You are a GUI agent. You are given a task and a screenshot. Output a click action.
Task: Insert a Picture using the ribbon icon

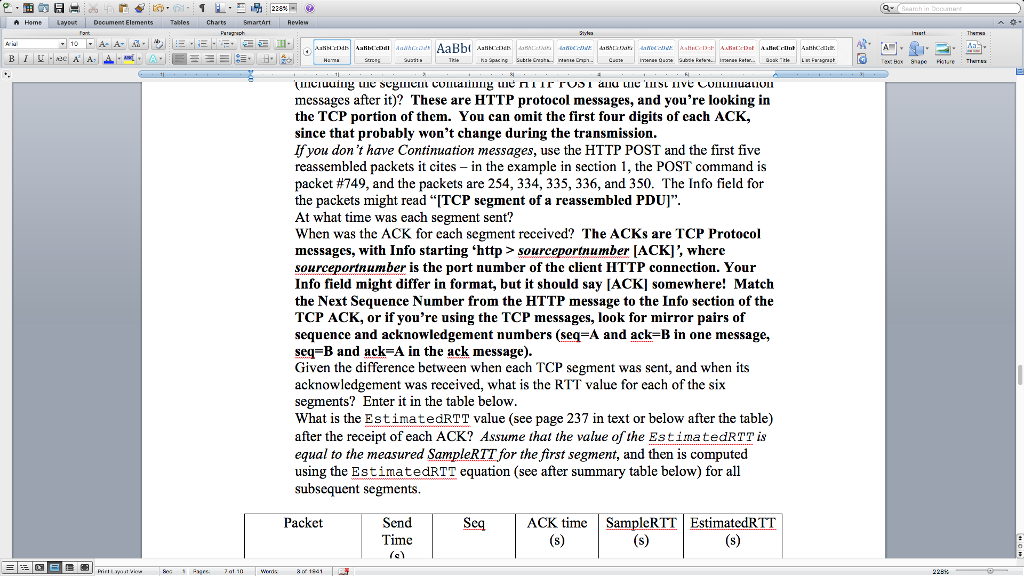point(942,47)
